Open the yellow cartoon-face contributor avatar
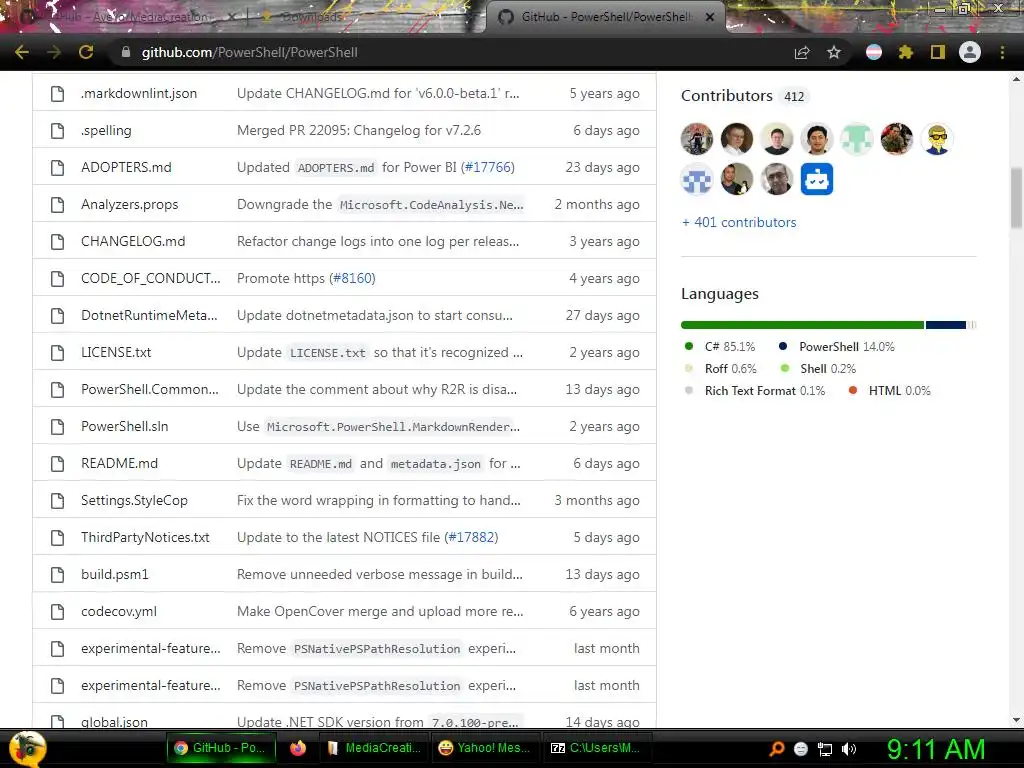Viewport: 1024px width, 768px height. [937, 139]
